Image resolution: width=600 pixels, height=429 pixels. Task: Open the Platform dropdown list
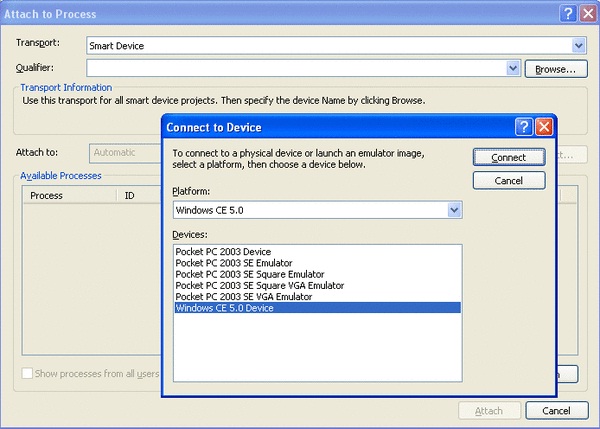click(454, 210)
